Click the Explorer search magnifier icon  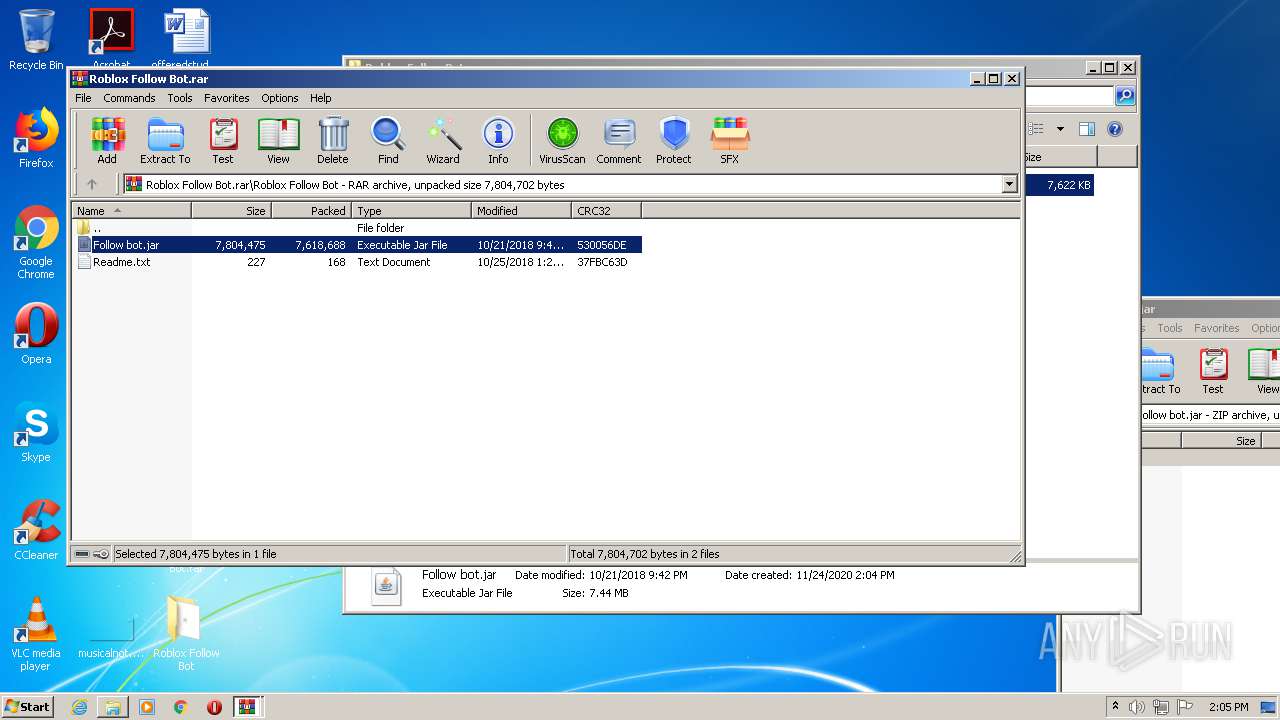click(1125, 96)
